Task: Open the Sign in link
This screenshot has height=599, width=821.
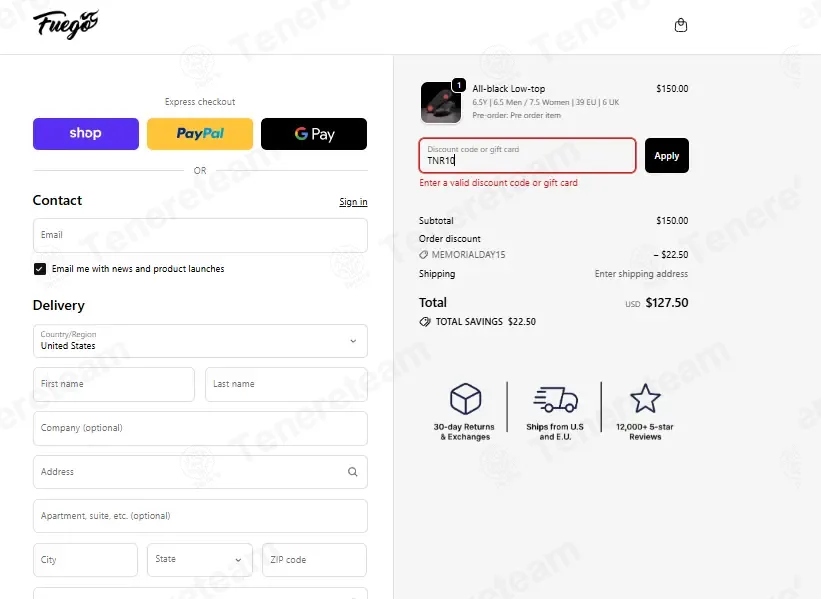Action: 353,202
